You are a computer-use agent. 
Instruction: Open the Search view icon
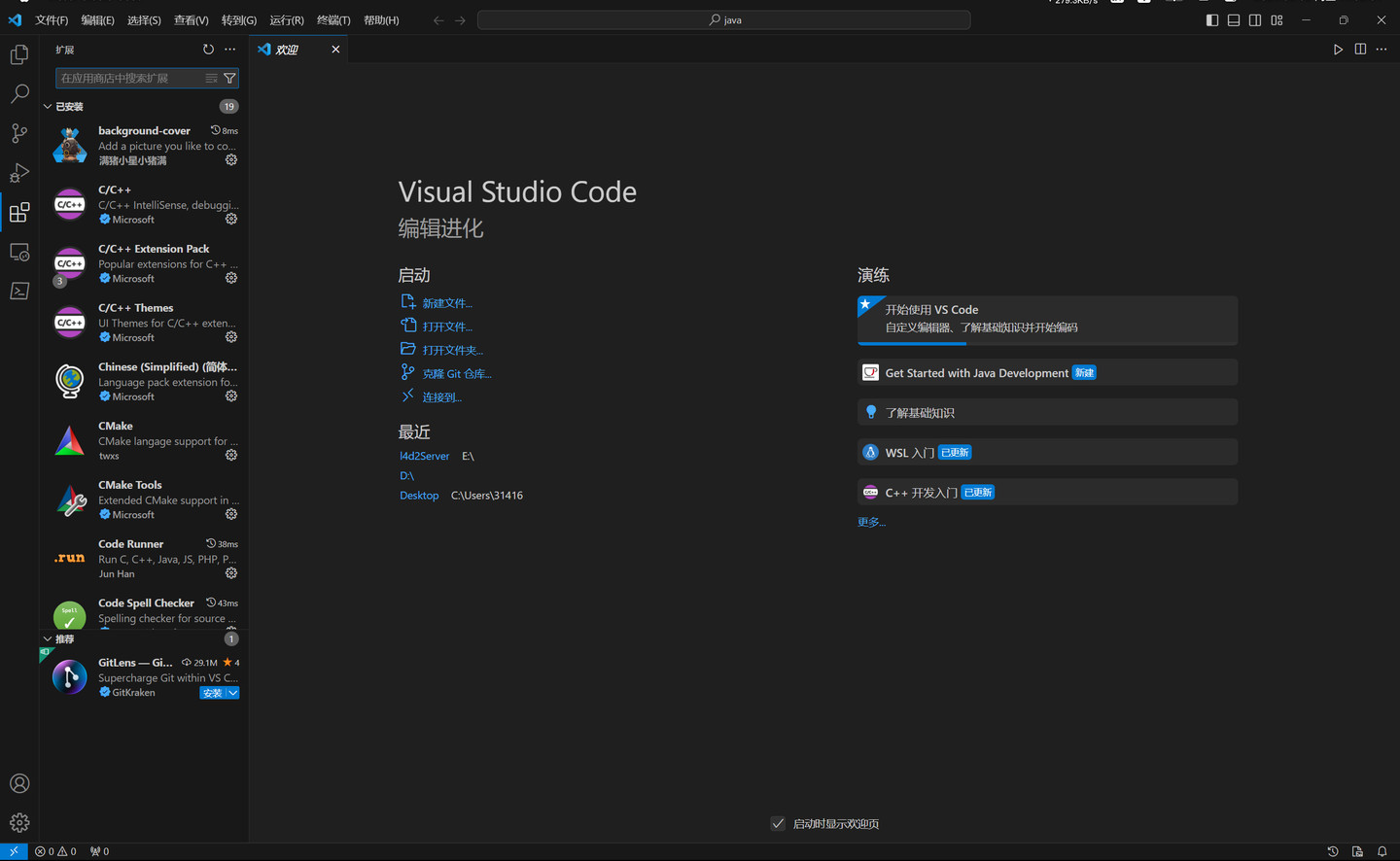(x=19, y=94)
